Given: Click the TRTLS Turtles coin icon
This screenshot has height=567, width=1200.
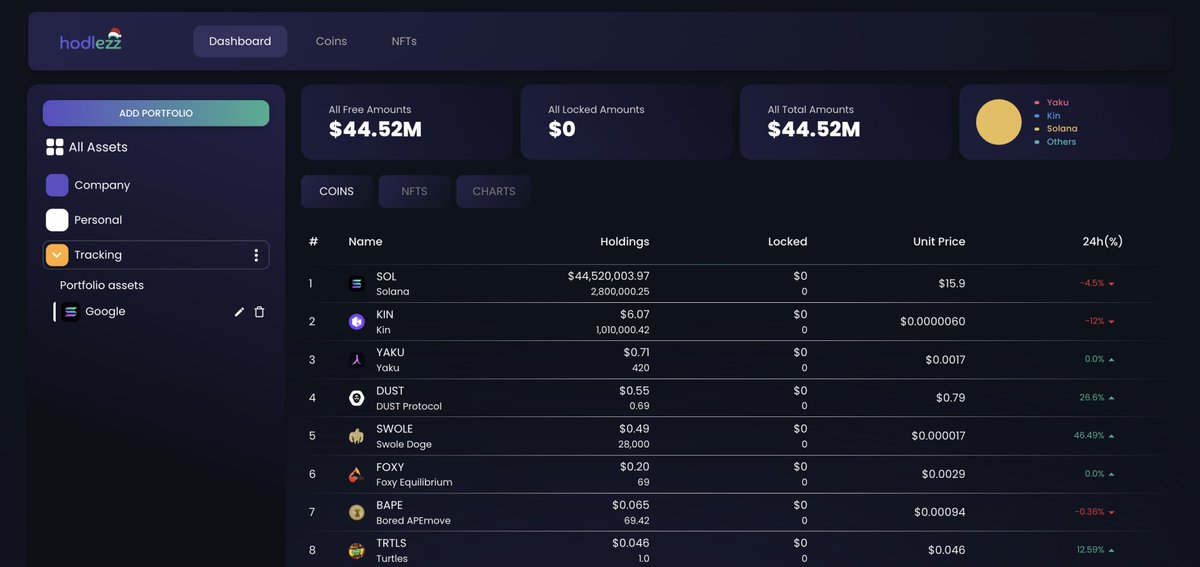Looking at the screenshot, I should (x=356, y=550).
